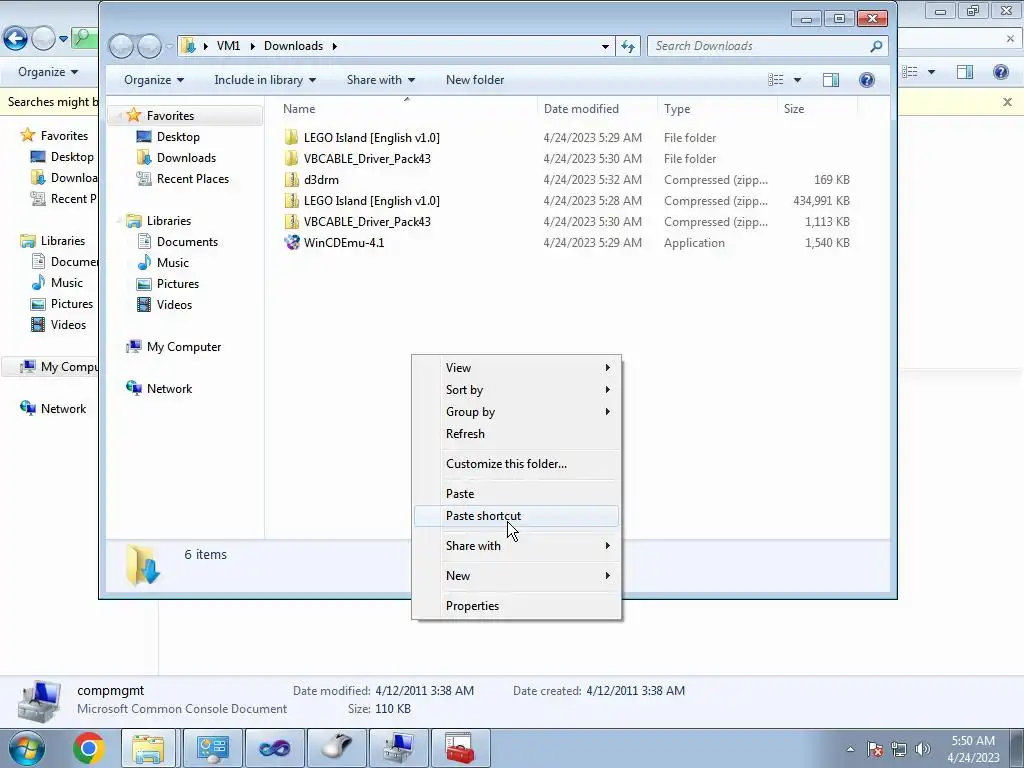The width and height of the screenshot is (1024, 768).
Task: Open Group by submenu
Action: (516, 412)
